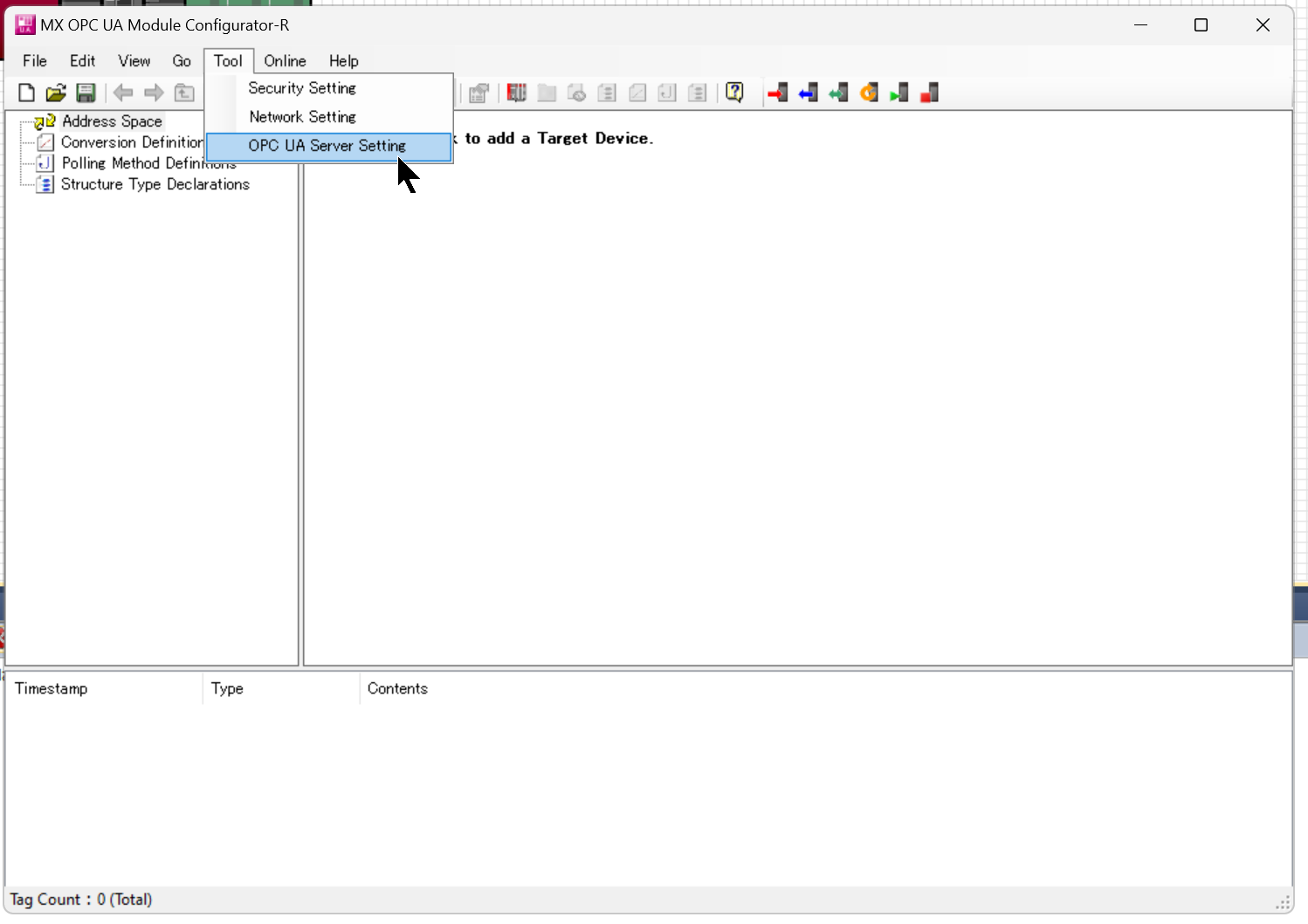Open the View menu

click(134, 61)
